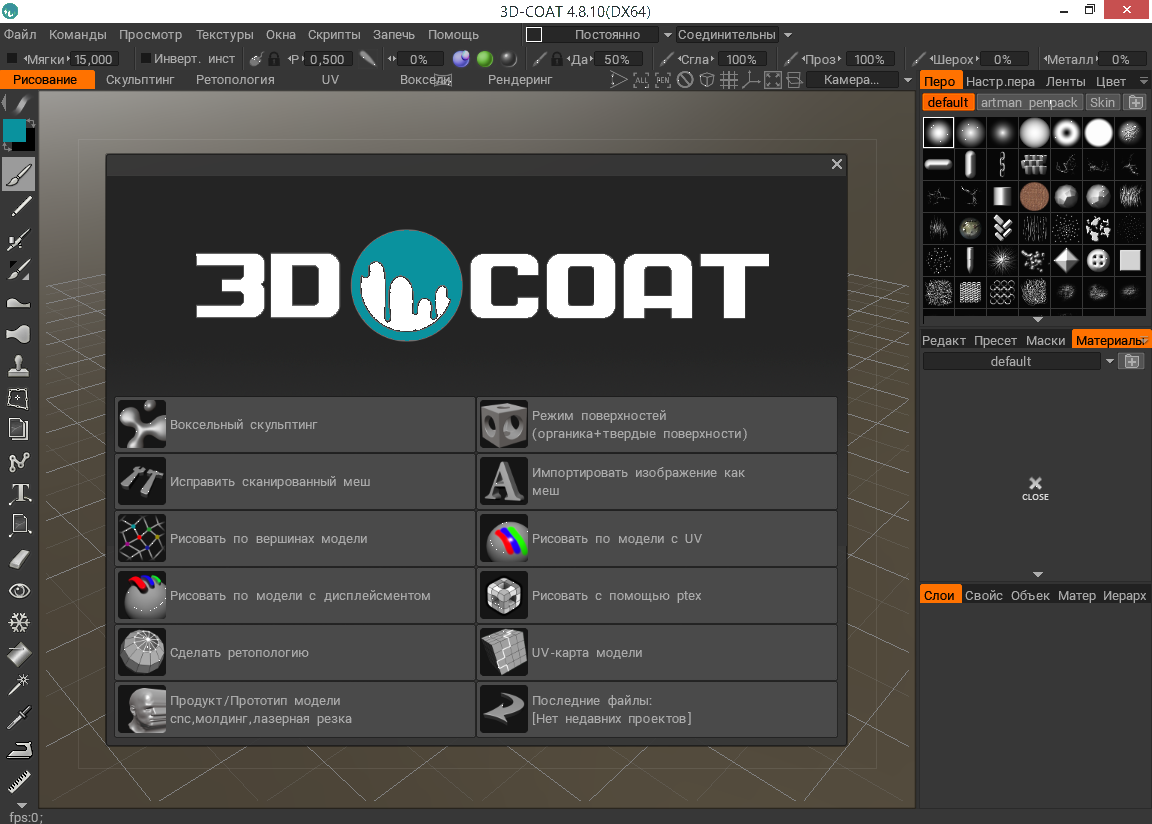Open the default materials folder dropdown

1109,361
